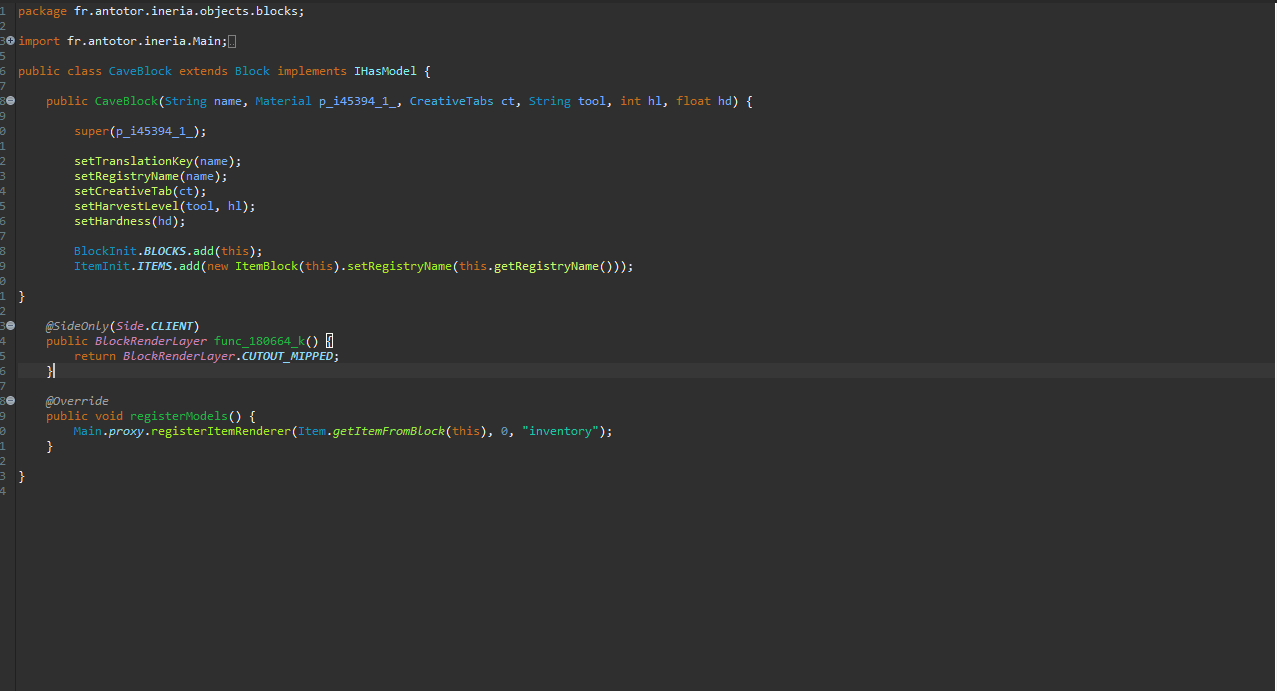Click the setTranslationKey method call
1277x691 pixels.
click(134, 161)
